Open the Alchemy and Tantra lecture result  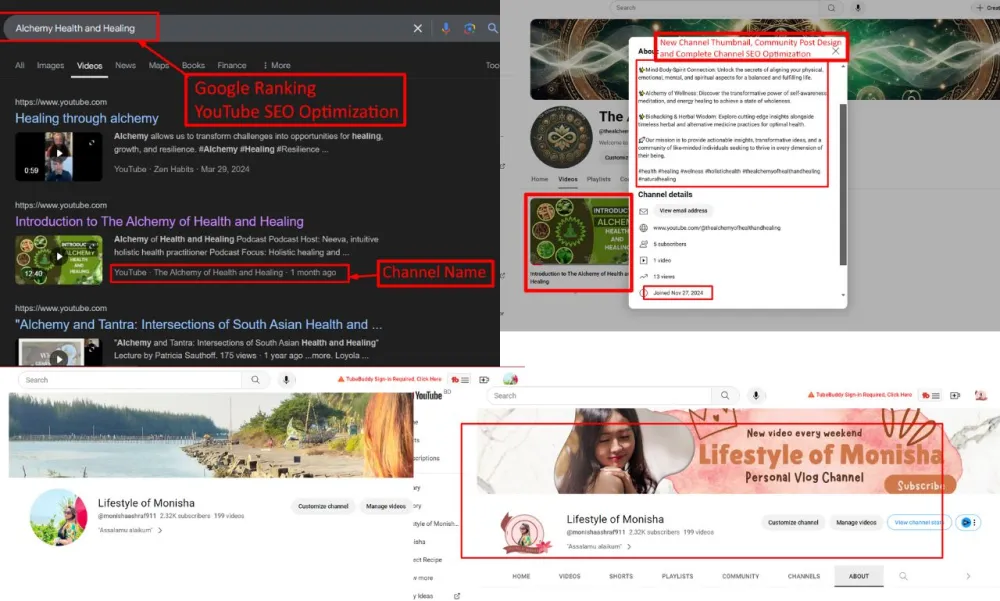(x=199, y=324)
